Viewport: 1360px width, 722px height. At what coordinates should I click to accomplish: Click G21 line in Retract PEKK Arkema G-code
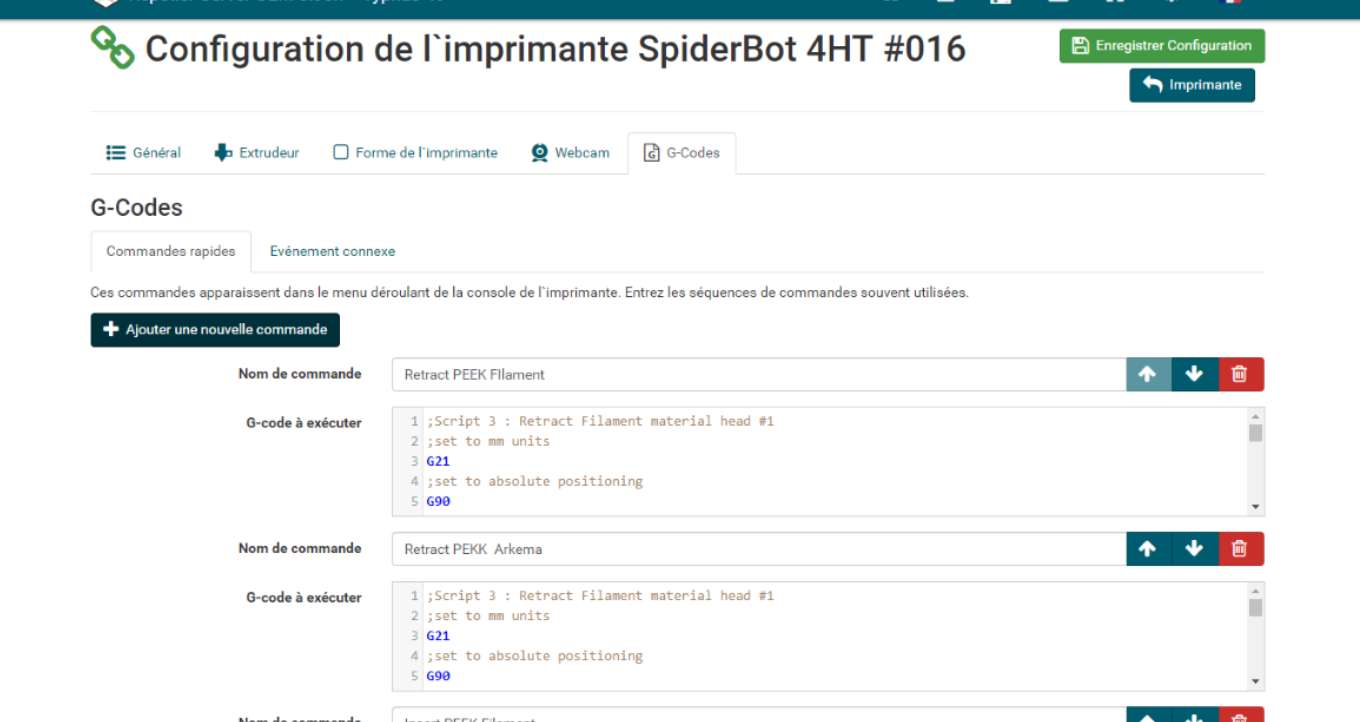(438, 636)
